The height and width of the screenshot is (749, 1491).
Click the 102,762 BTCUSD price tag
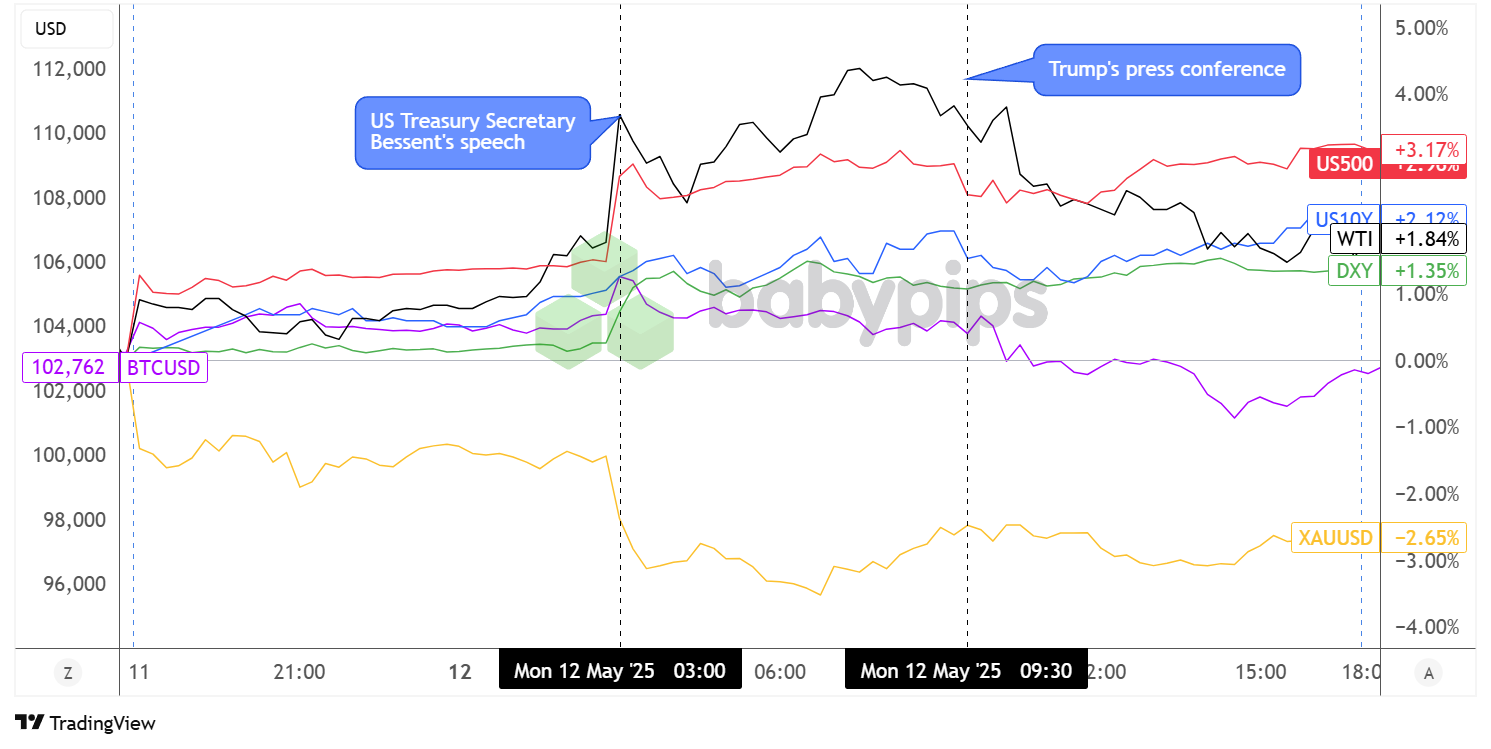tap(68, 367)
